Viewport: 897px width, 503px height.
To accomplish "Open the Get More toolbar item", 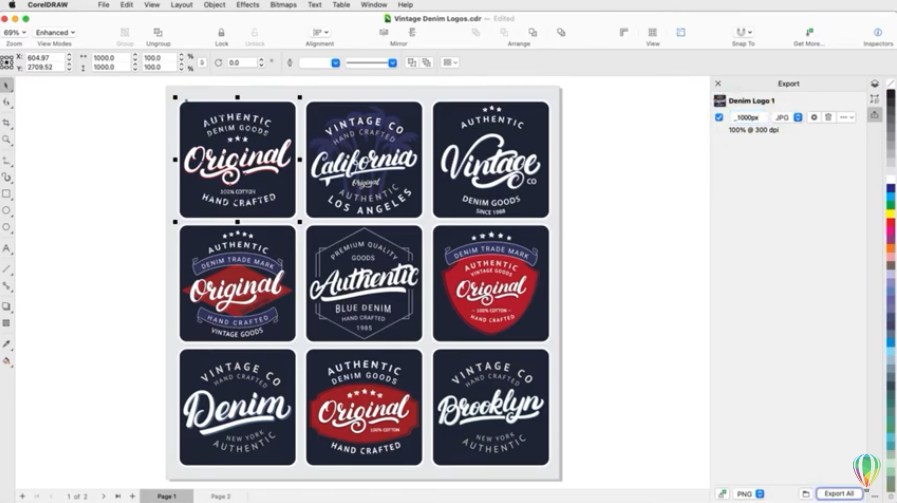I will [809, 33].
